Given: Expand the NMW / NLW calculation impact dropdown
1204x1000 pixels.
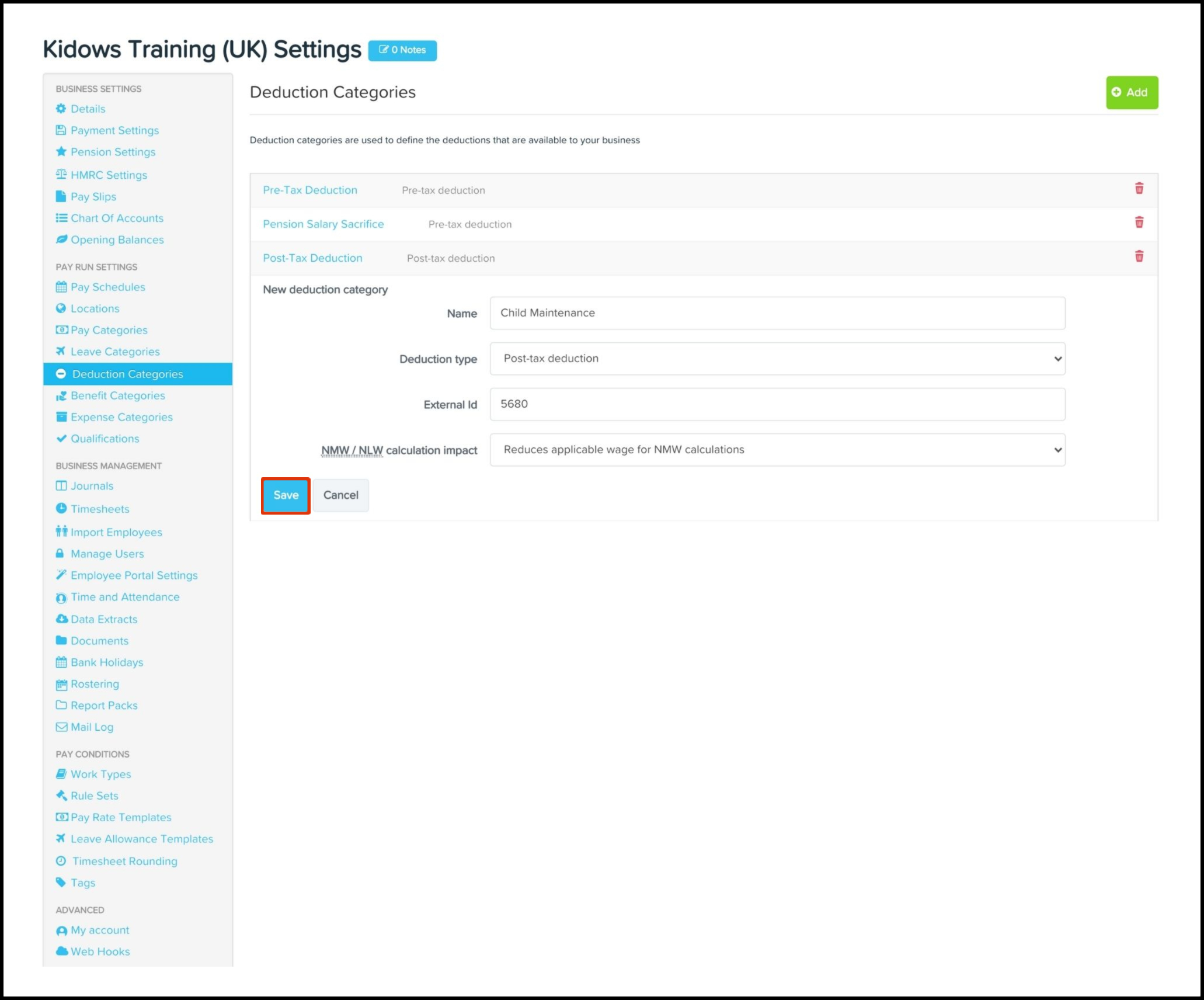Looking at the screenshot, I should click(777, 450).
